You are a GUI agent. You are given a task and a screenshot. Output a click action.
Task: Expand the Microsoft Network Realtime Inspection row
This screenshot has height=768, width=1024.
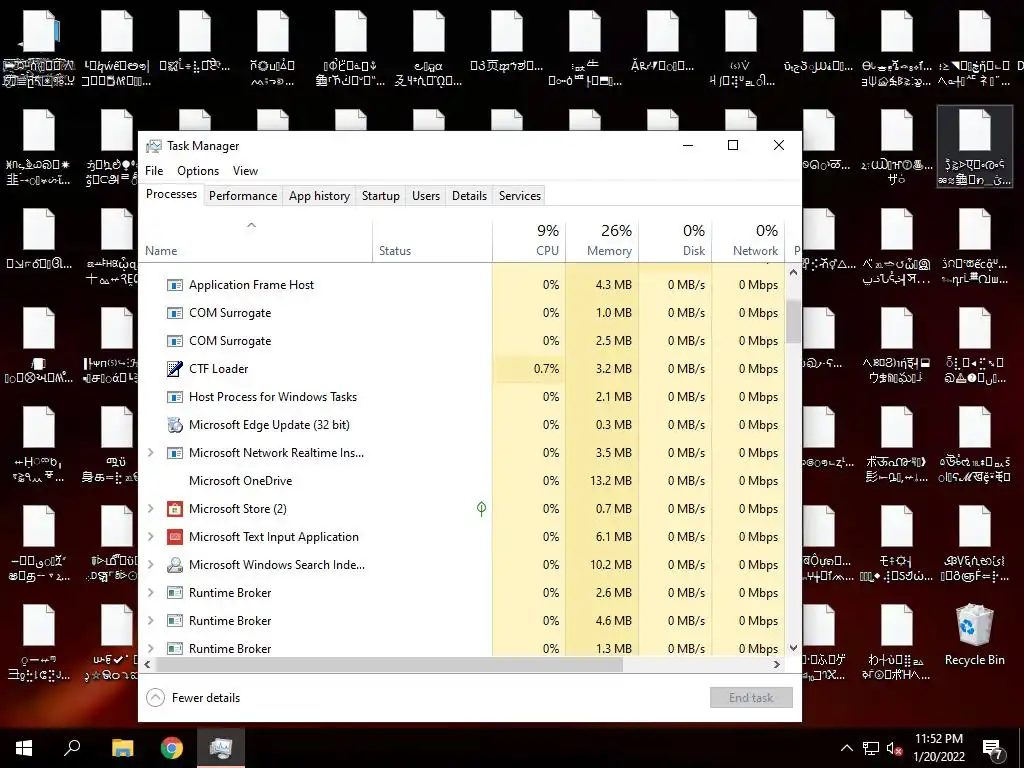pos(151,453)
